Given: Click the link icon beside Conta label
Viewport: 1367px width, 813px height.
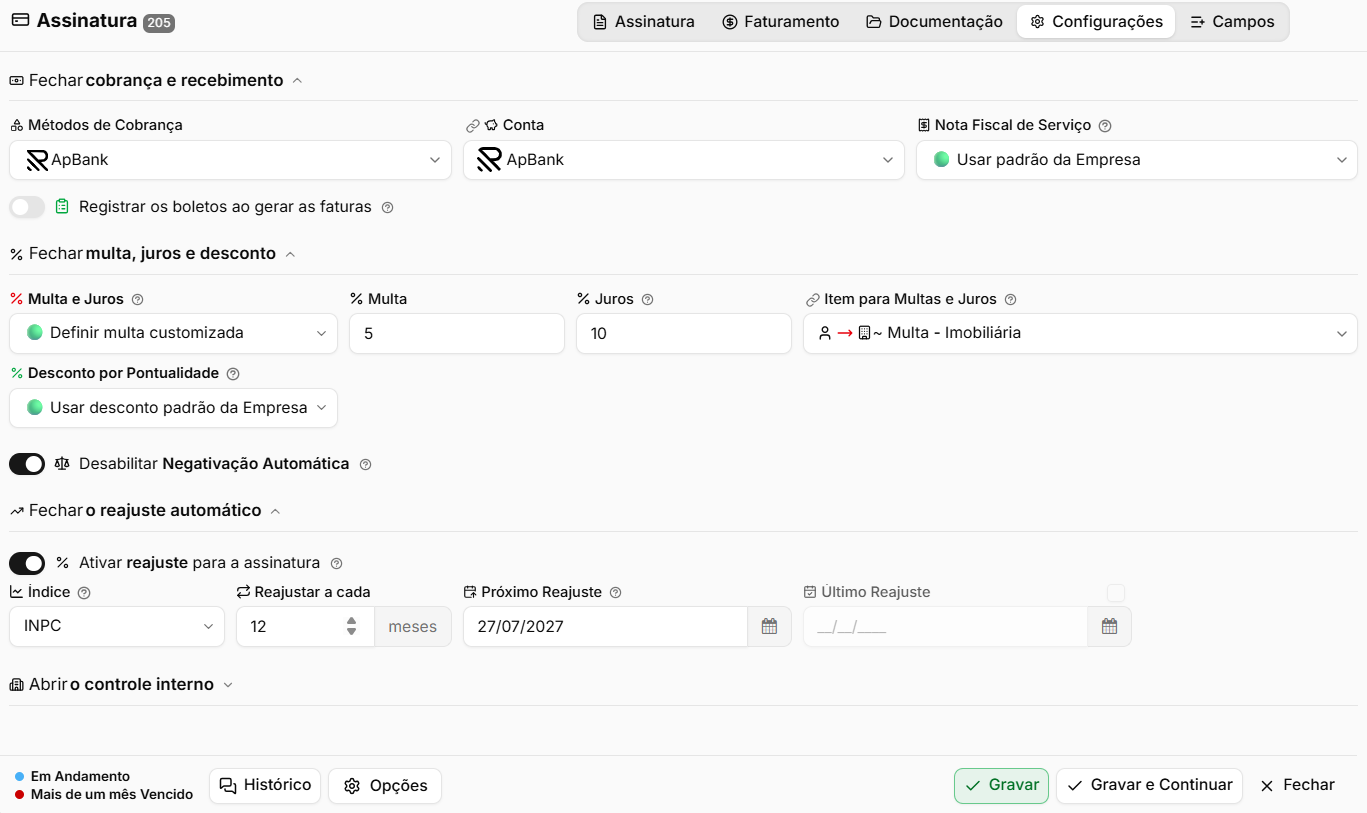Looking at the screenshot, I should point(473,126).
